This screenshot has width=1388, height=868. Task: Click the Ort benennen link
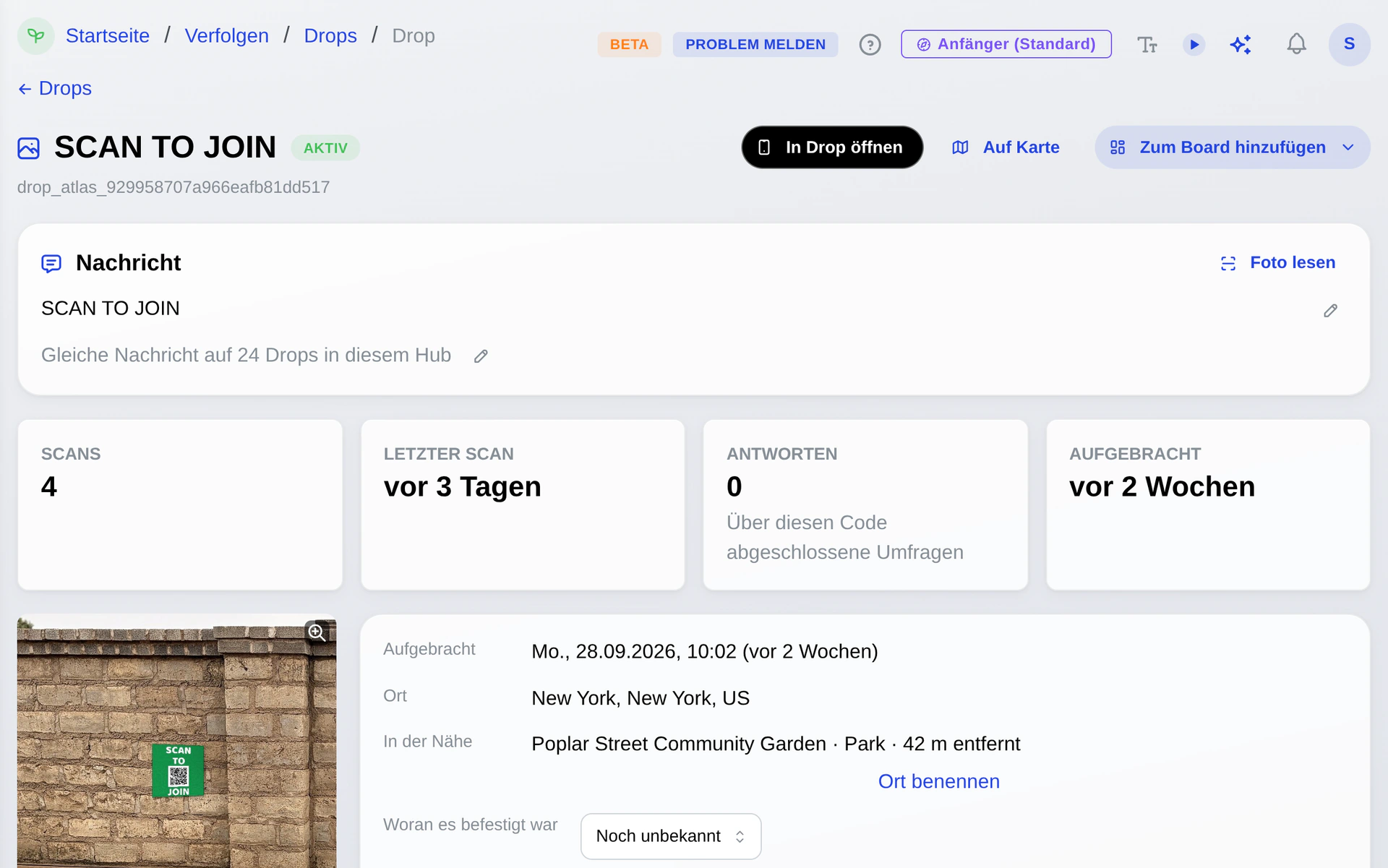938,781
